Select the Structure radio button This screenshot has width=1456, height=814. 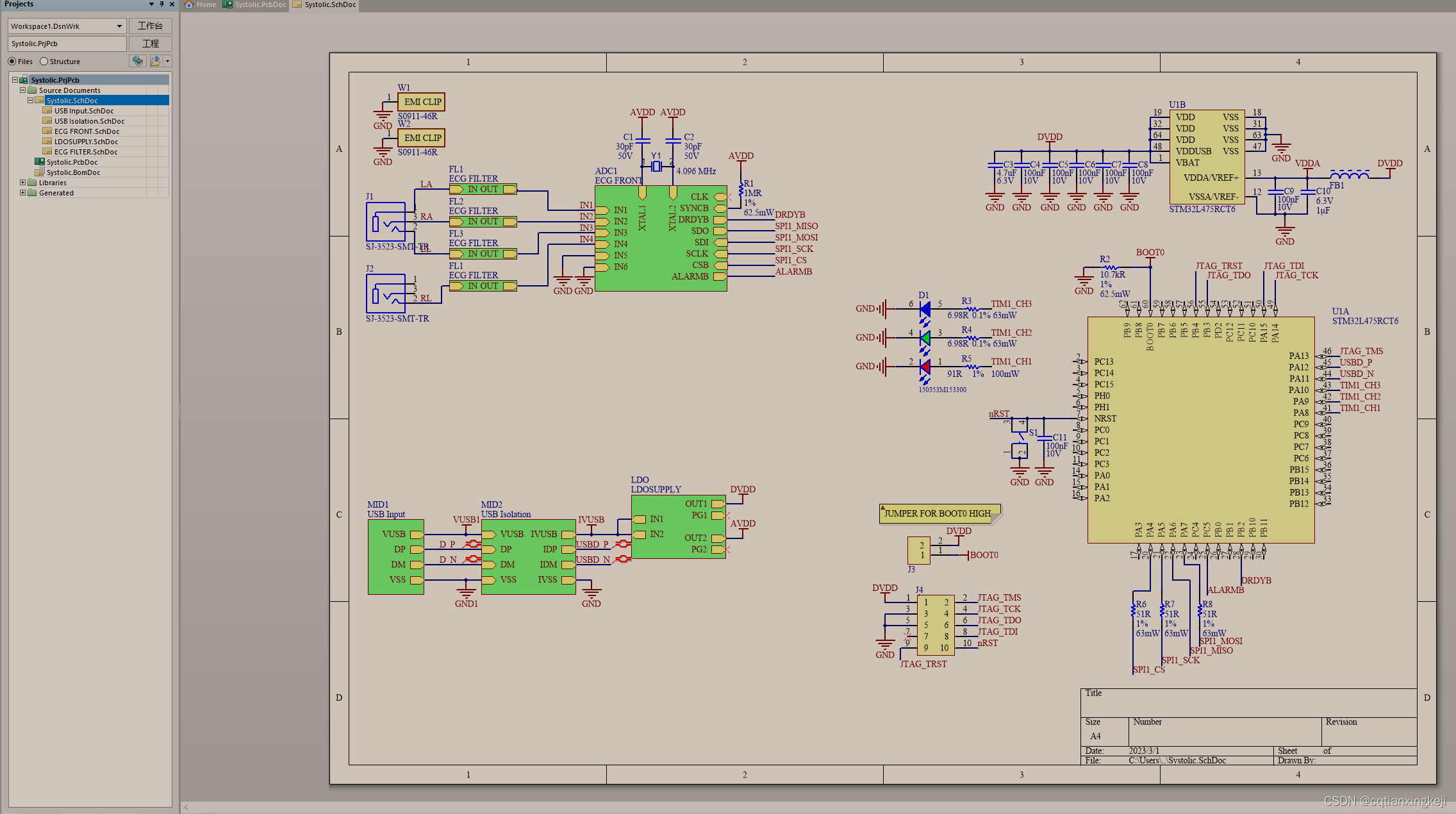click(x=44, y=62)
